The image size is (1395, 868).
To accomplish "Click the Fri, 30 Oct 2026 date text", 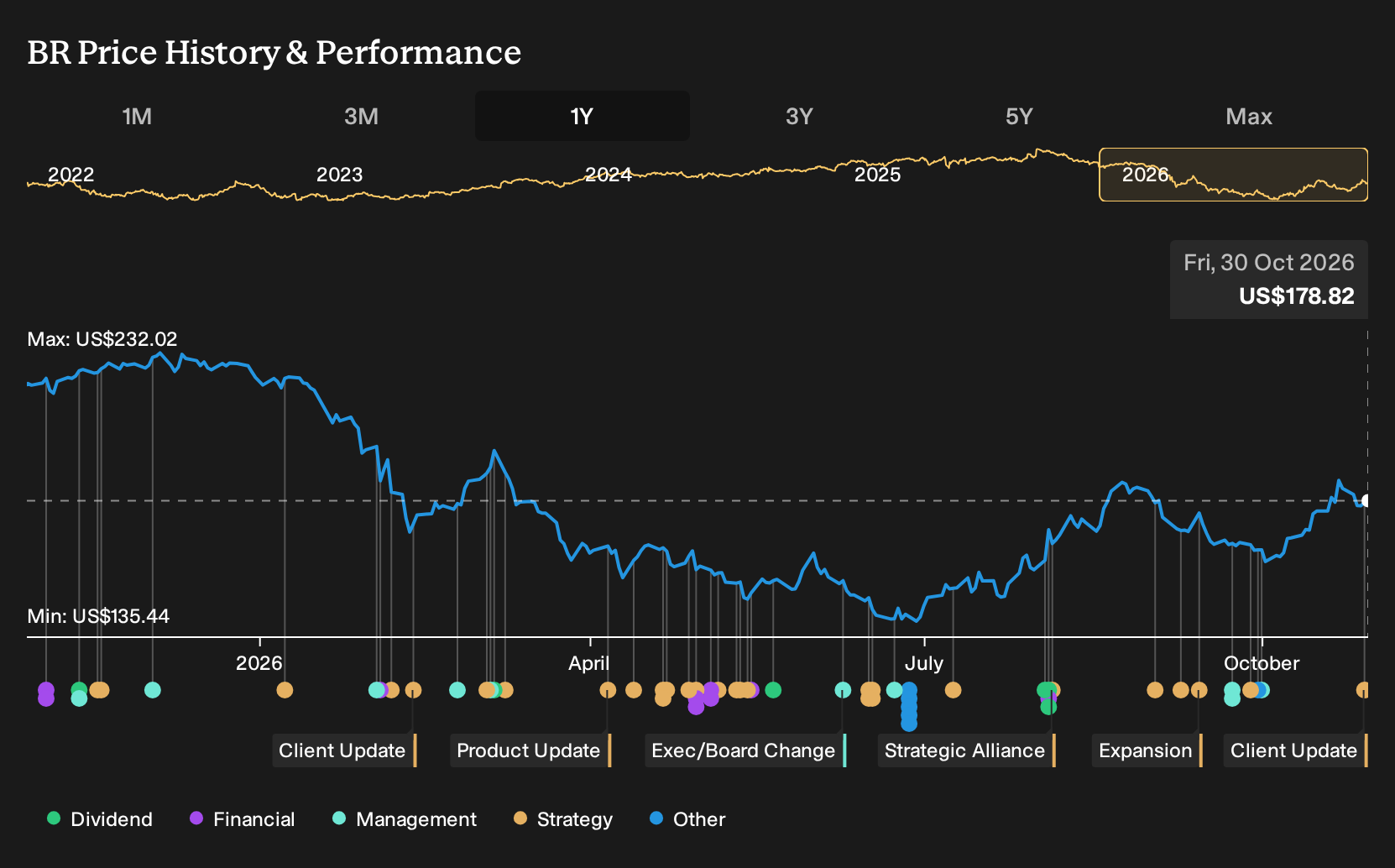I will coord(1269,263).
